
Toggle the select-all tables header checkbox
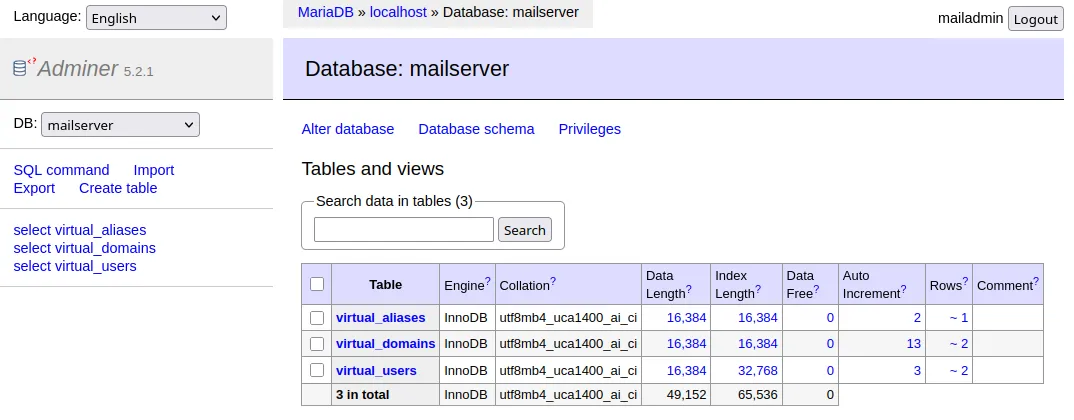tap(317, 284)
